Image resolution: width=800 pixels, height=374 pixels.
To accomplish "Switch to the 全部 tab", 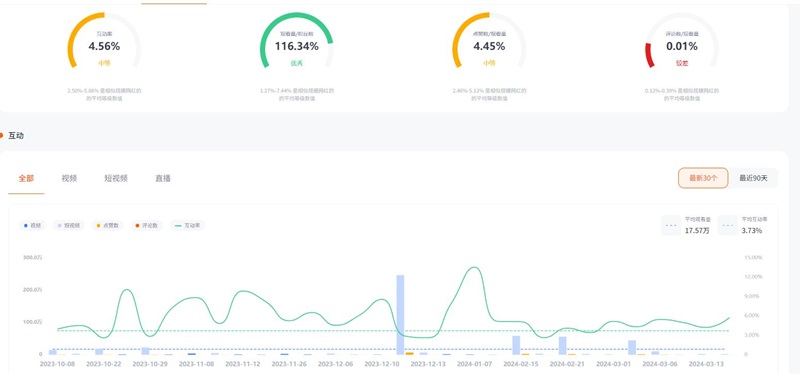I will 26,179.
